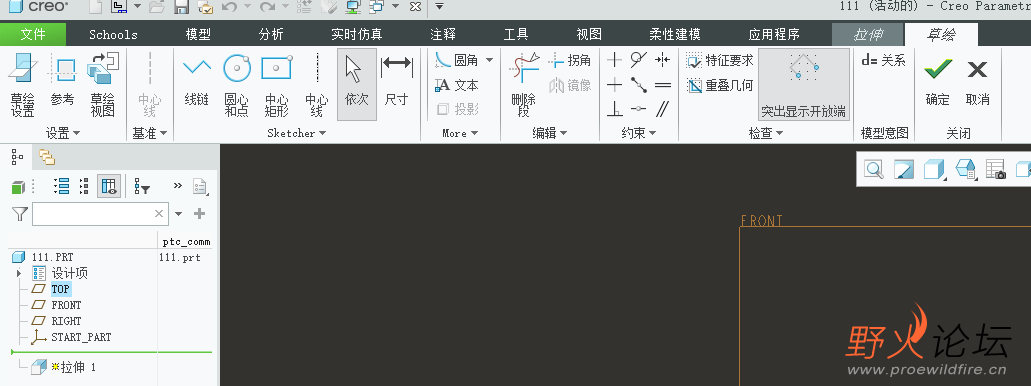Image resolution: width=1031 pixels, height=386 pixels.
Task: Apply the vertical constraint icon
Action: 614,60
